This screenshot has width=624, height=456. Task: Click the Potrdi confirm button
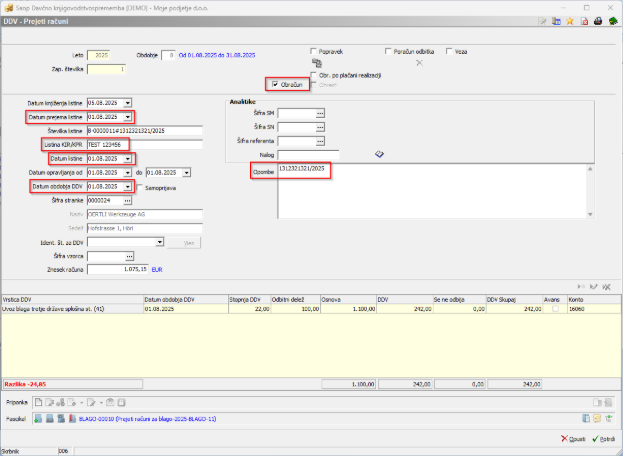coord(604,438)
